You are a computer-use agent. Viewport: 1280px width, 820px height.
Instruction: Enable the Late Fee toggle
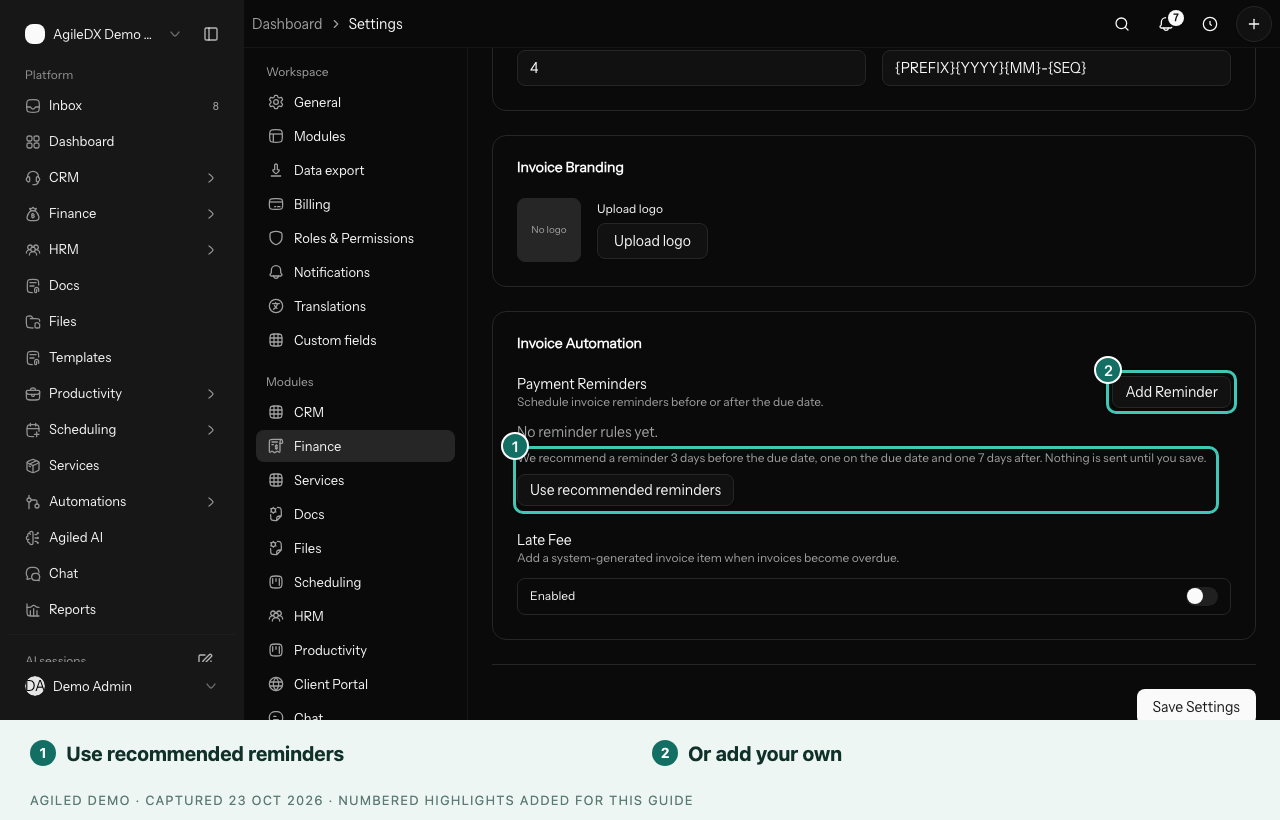pyautogui.click(x=1201, y=596)
